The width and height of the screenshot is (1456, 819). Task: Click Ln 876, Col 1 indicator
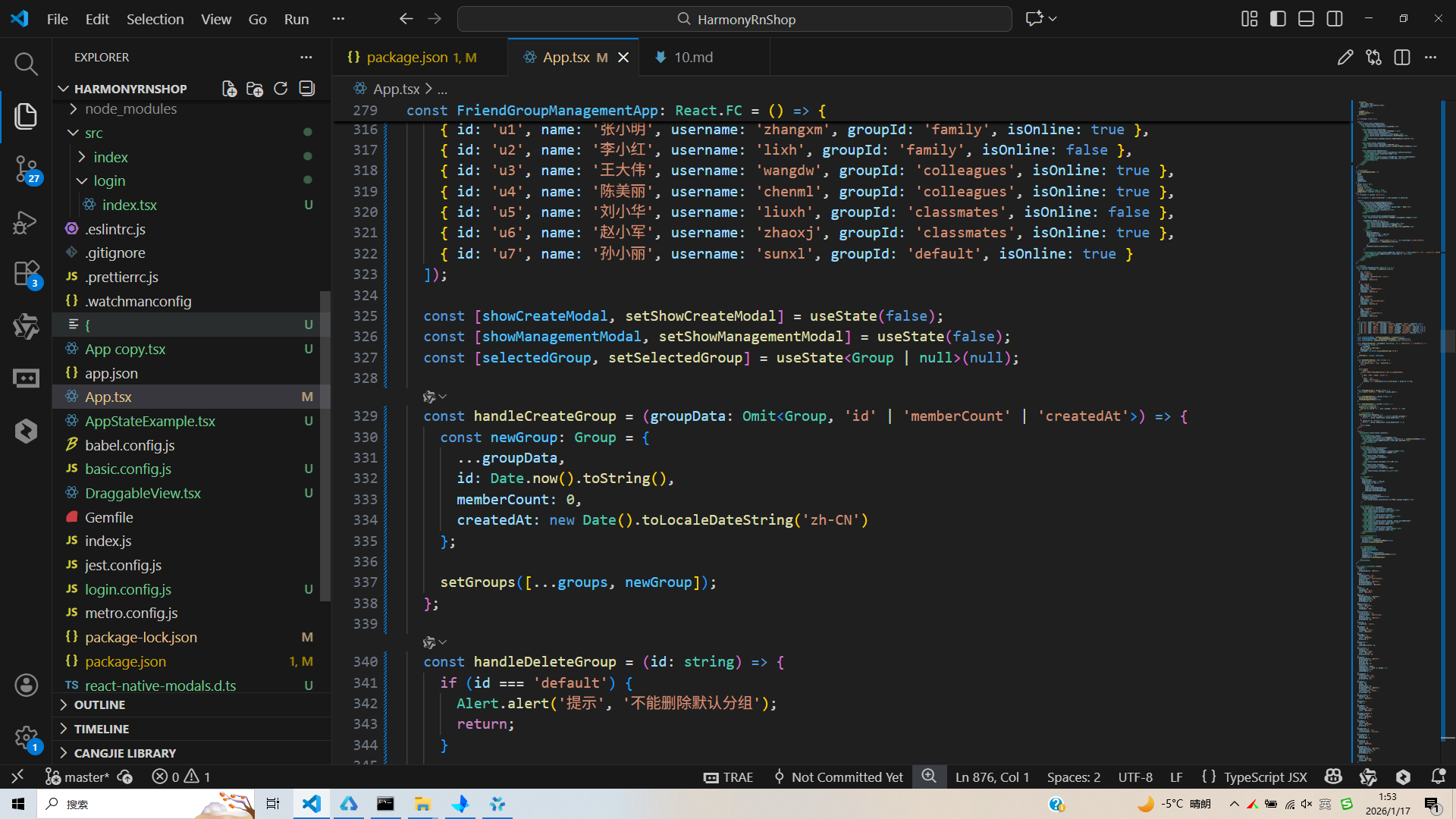coord(992,777)
